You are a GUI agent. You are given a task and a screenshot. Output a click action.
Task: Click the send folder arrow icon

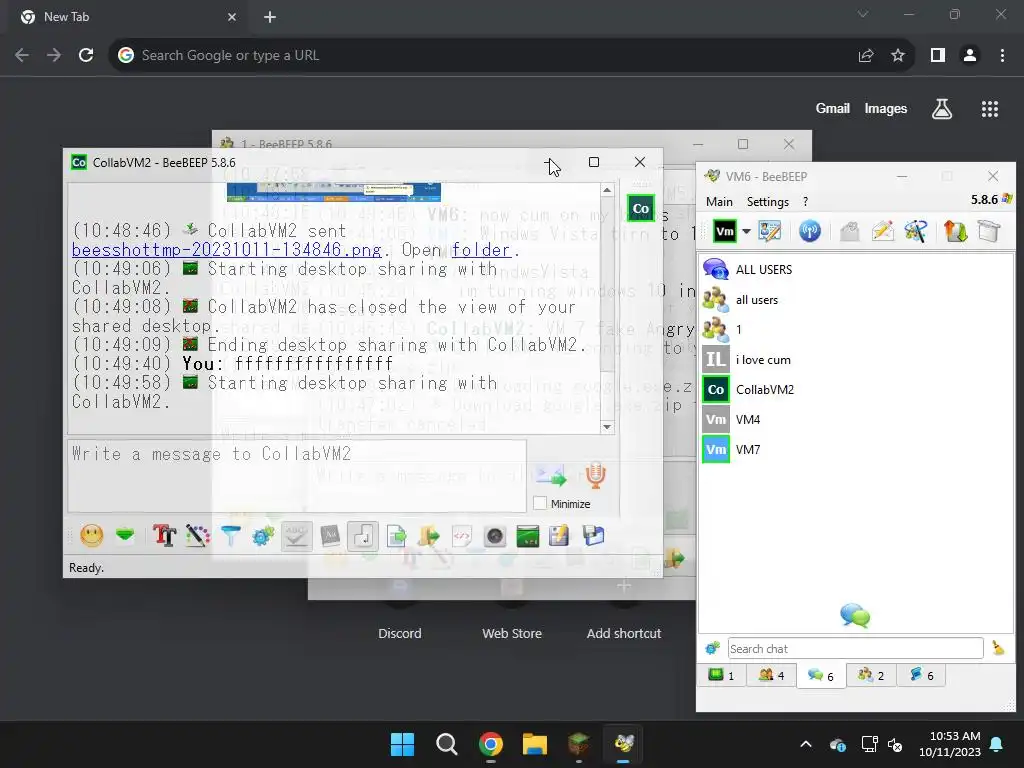[429, 536]
